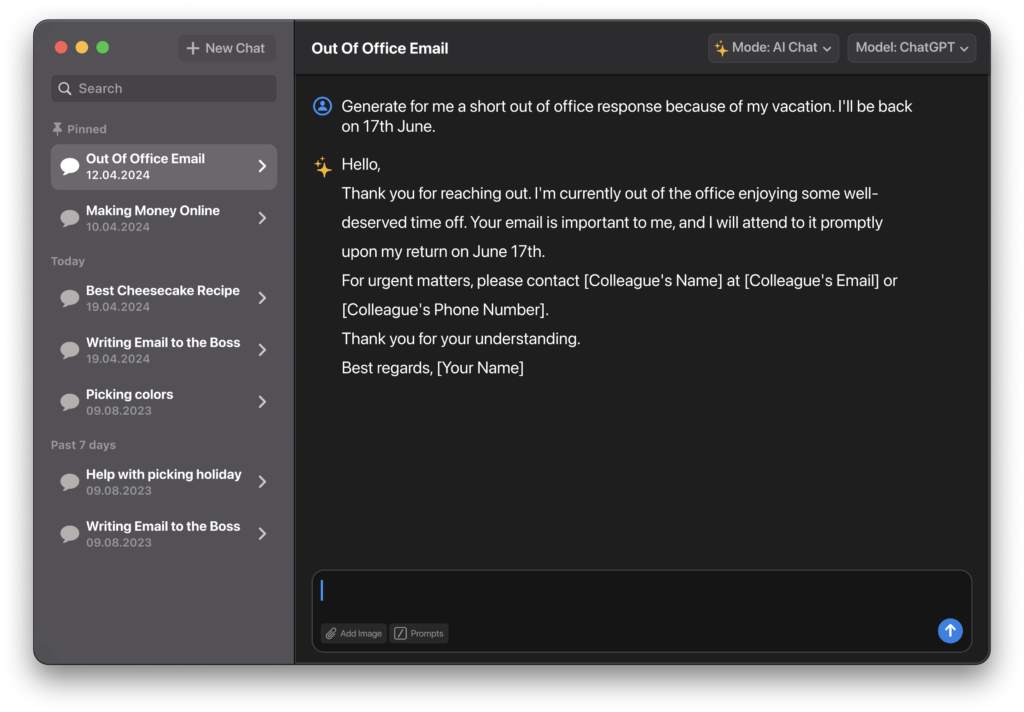Viewport: 1024px width, 712px height.
Task: Click chat bubble icon for Best Cheesecake Recipe
Action: 70,298
